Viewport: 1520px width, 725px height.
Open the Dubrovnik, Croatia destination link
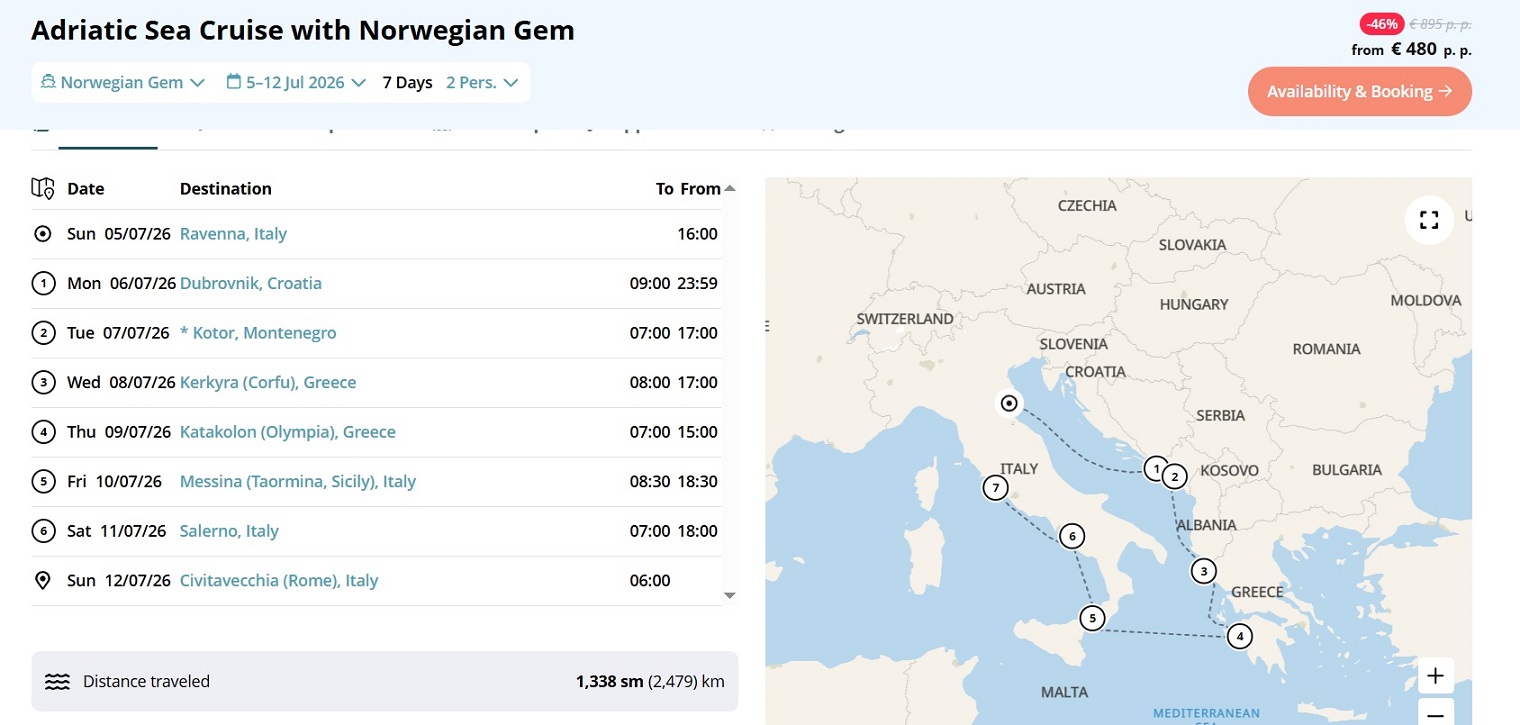[251, 283]
